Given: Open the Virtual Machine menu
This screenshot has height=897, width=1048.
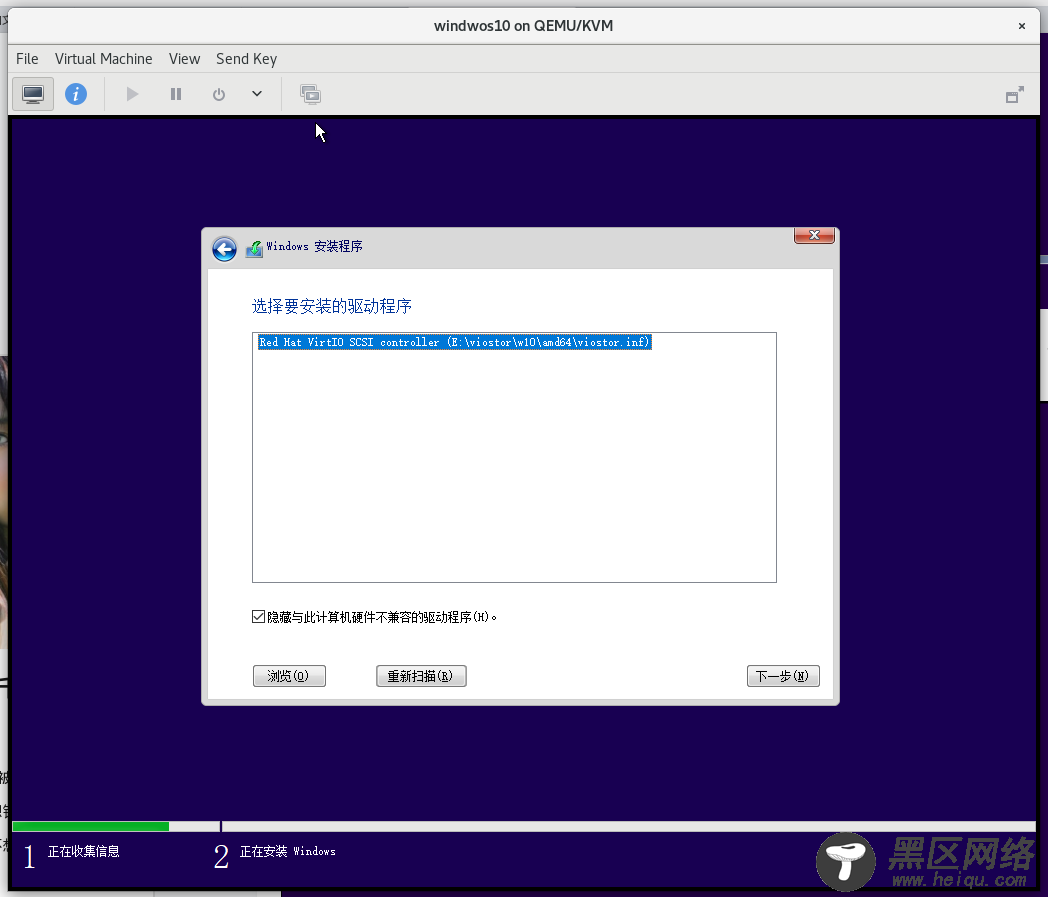Looking at the screenshot, I should [104, 59].
